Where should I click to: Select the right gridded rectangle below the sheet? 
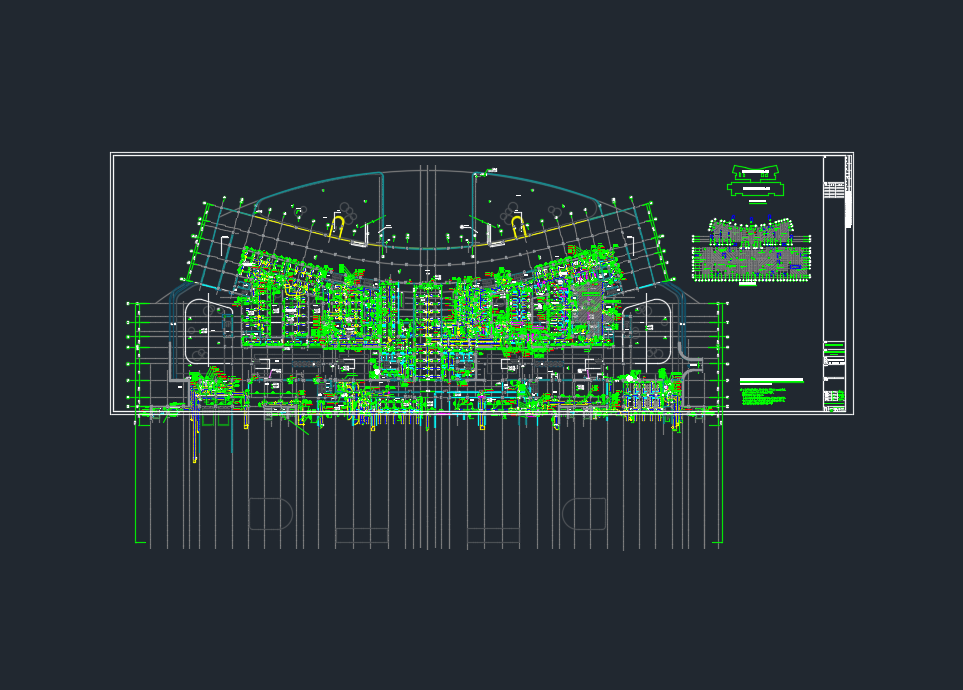[493, 536]
